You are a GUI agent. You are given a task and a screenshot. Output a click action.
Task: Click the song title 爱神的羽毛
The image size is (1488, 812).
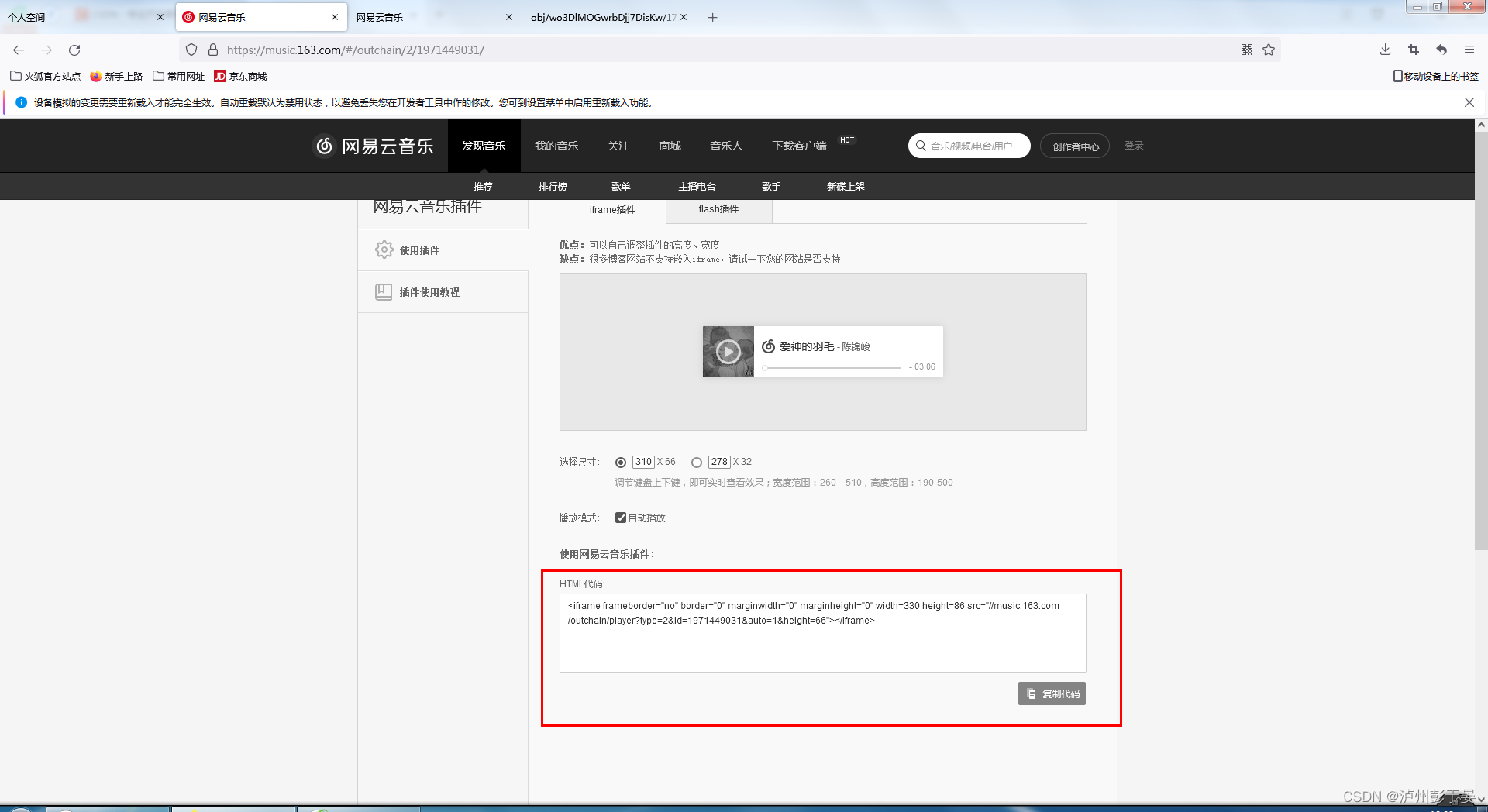(807, 346)
